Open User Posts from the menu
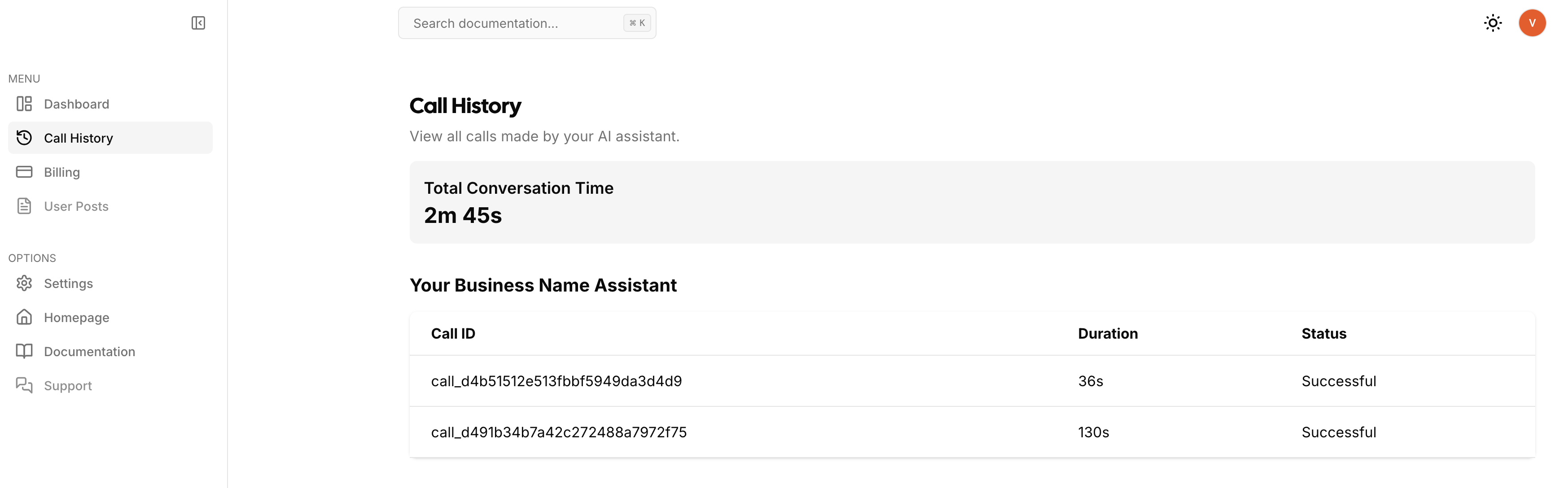This screenshot has height=488, width=1568. click(110, 206)
